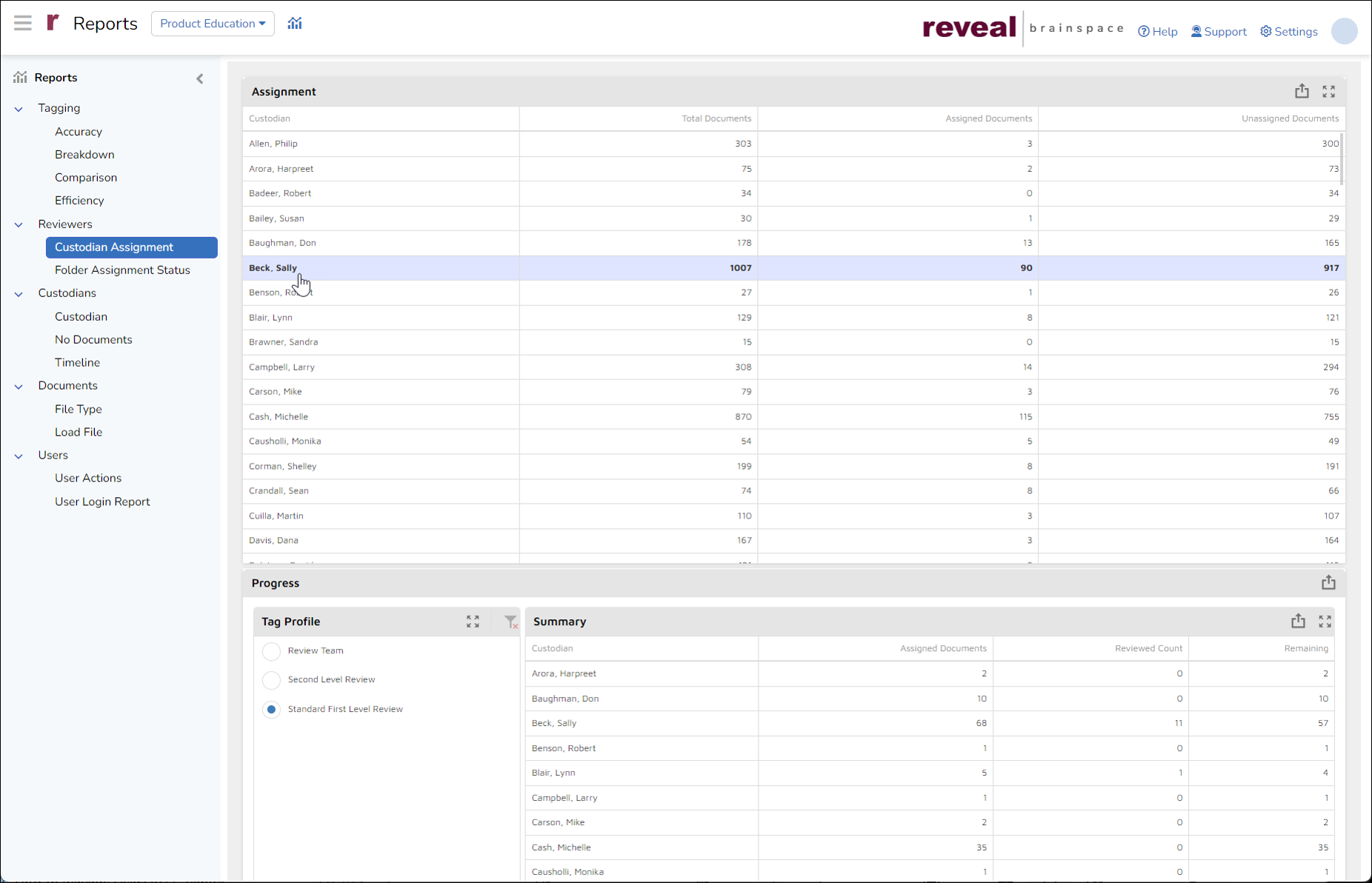The height and width of the screenshot is (883, 1372).
Task: Expand the Assignment panel to fullscreen
Action: tap(1329, 91)
